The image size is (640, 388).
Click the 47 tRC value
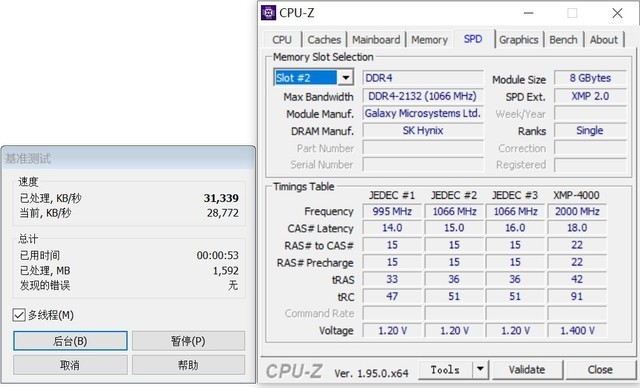392,296
